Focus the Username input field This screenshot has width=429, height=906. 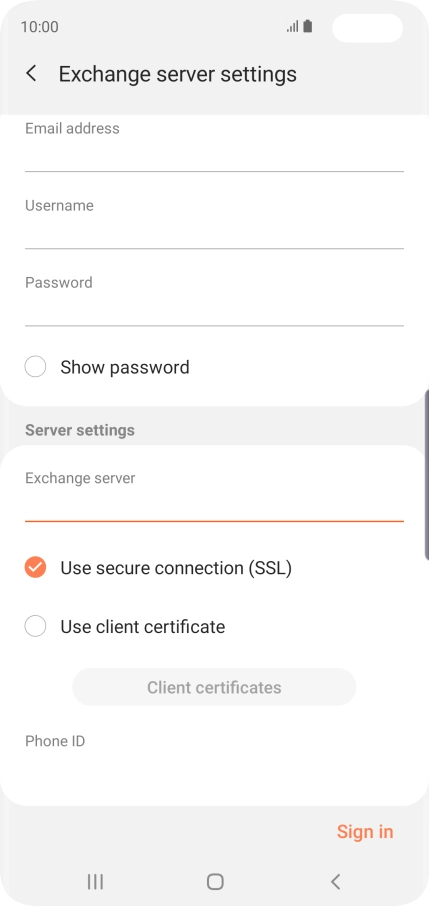pyautogui.click(x=214, y=223)
